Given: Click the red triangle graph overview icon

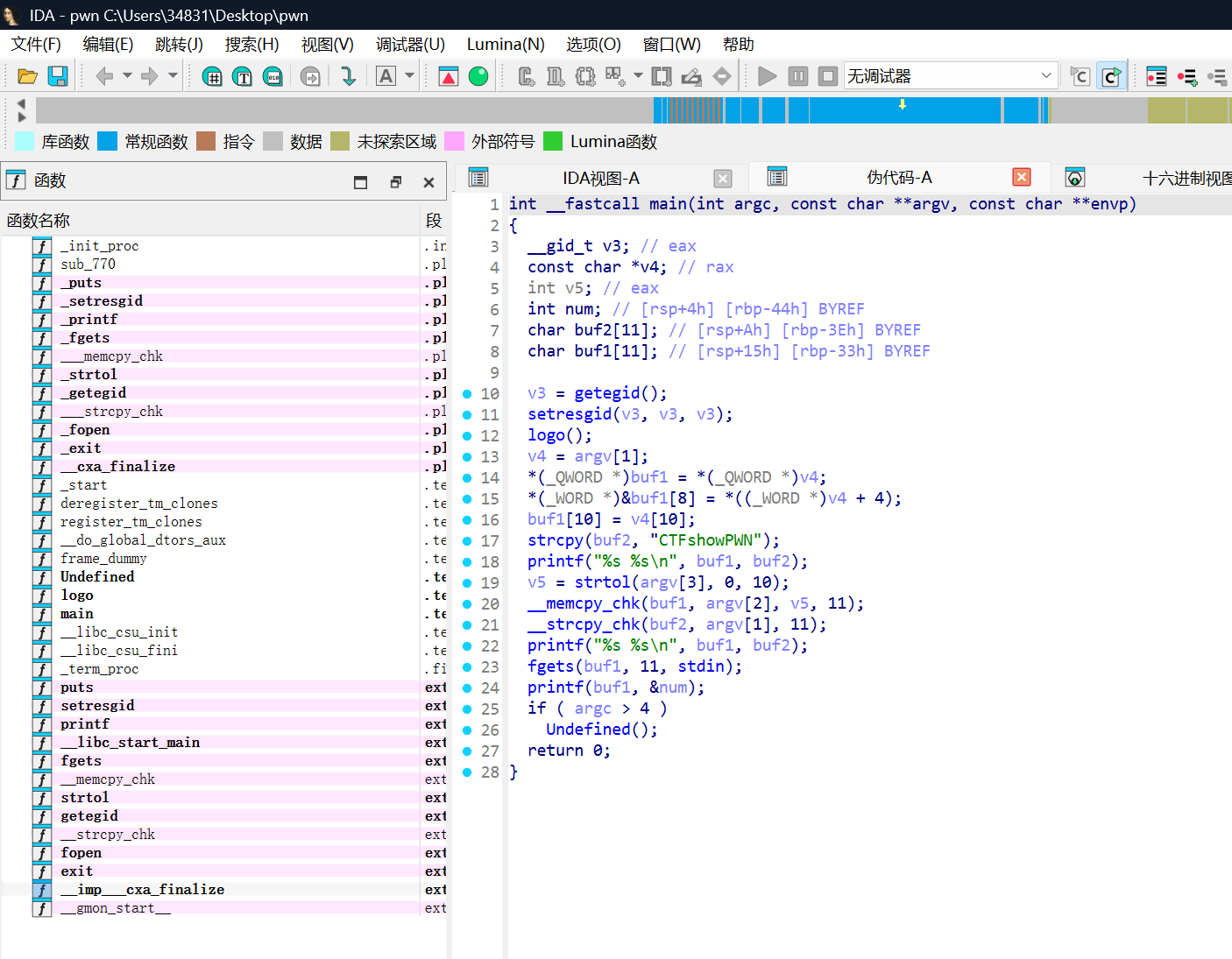Looking at the screenshot, I should coord(449,76).
